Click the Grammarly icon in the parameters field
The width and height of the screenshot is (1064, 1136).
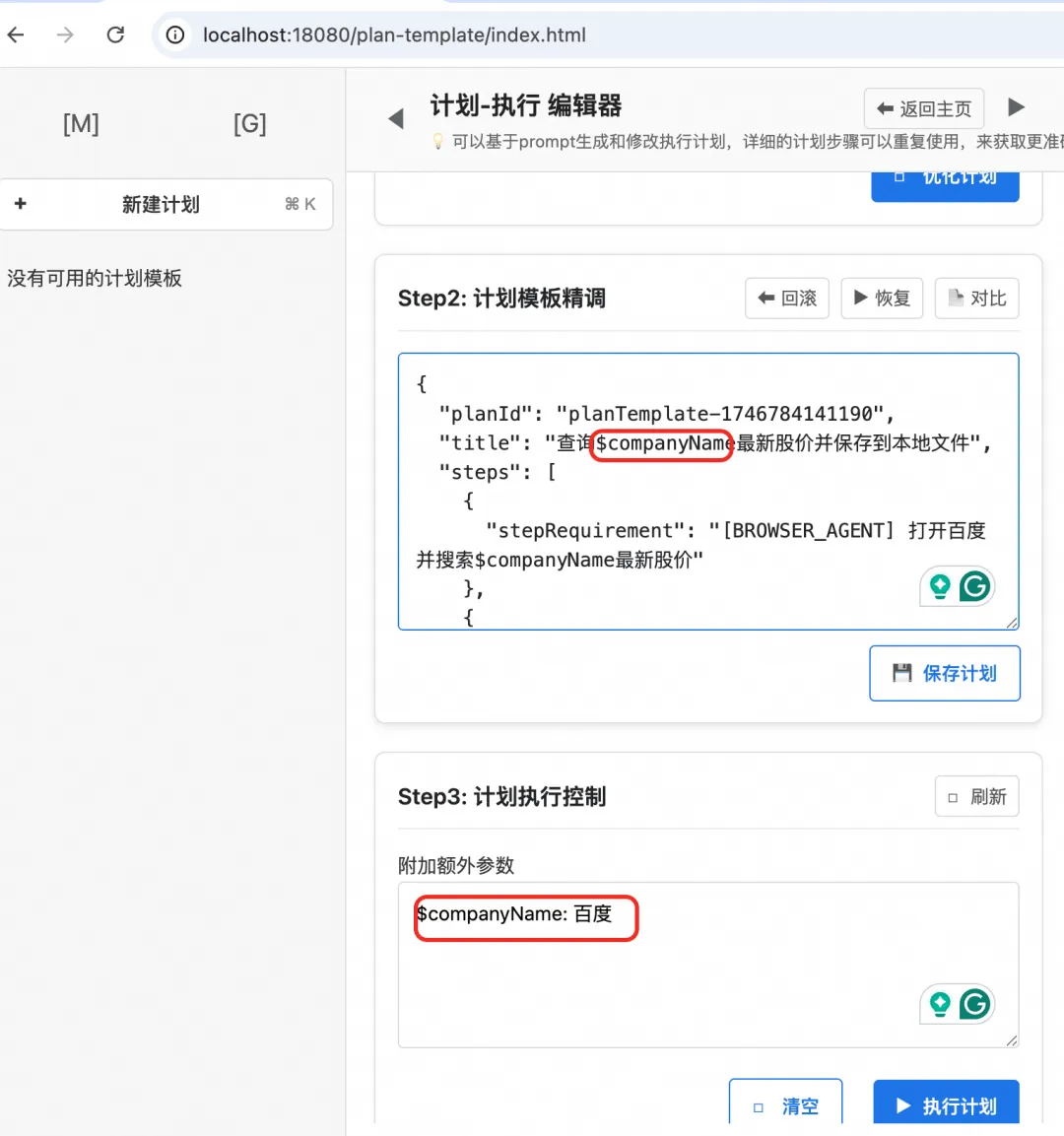[x=974, y=1004]
